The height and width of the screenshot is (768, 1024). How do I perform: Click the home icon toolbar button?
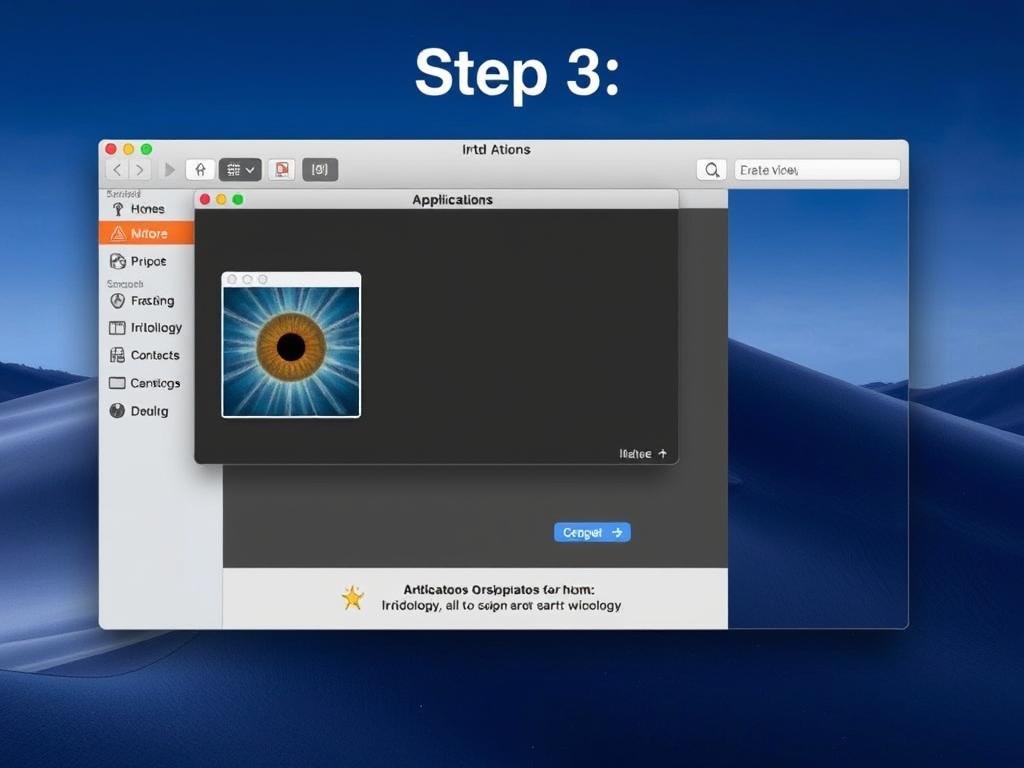point(200,170)
